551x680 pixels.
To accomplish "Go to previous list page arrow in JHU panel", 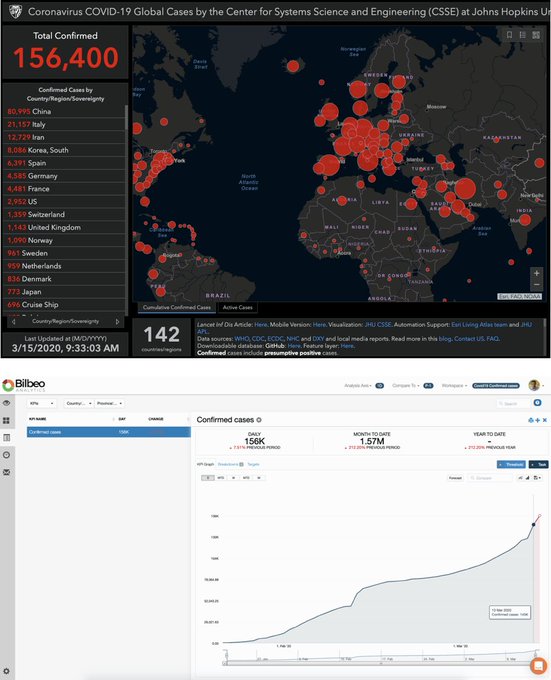I will click(13, 322).
